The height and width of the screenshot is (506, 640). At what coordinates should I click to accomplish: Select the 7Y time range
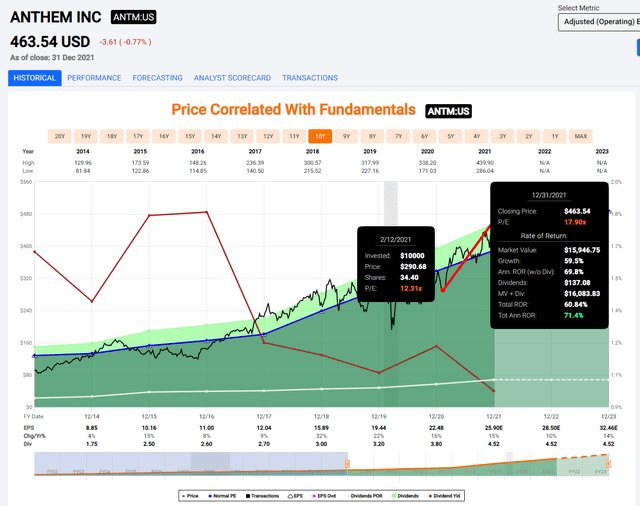[x=399, y=136]
